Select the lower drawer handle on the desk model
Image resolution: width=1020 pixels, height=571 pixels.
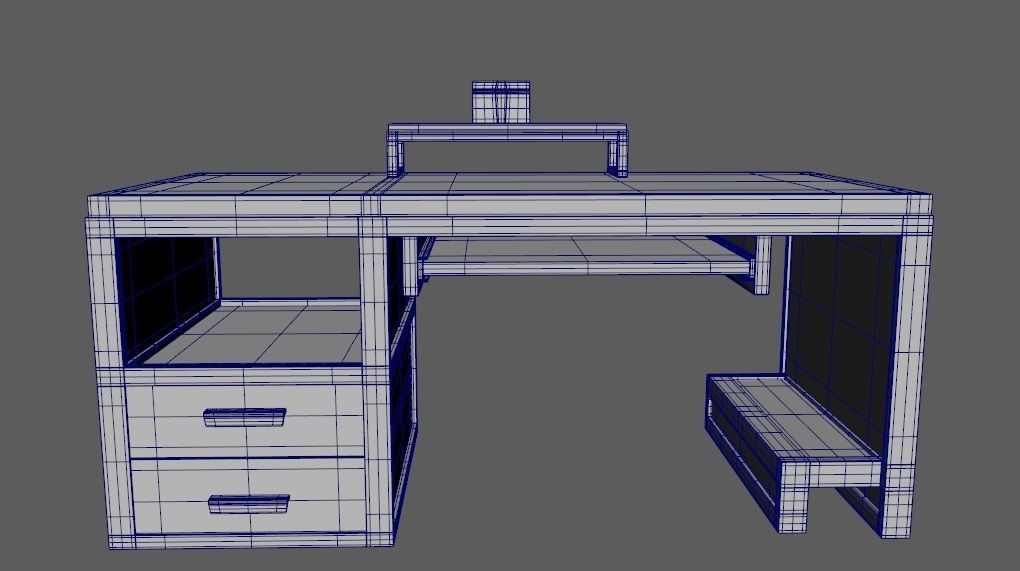[248, 504]
